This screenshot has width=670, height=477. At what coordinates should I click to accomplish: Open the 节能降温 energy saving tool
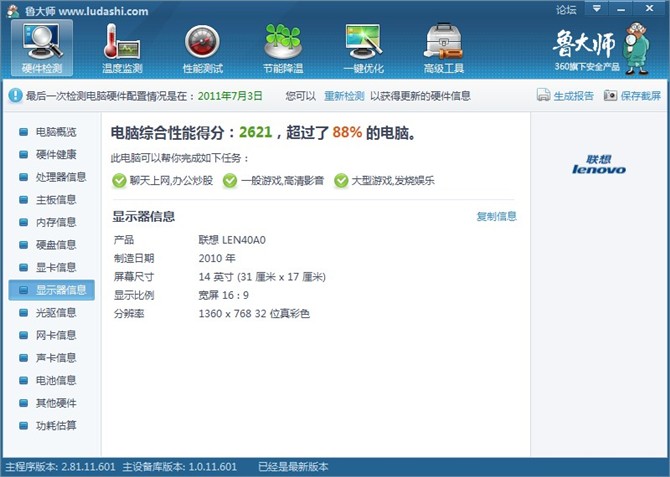tap(283, 48)
